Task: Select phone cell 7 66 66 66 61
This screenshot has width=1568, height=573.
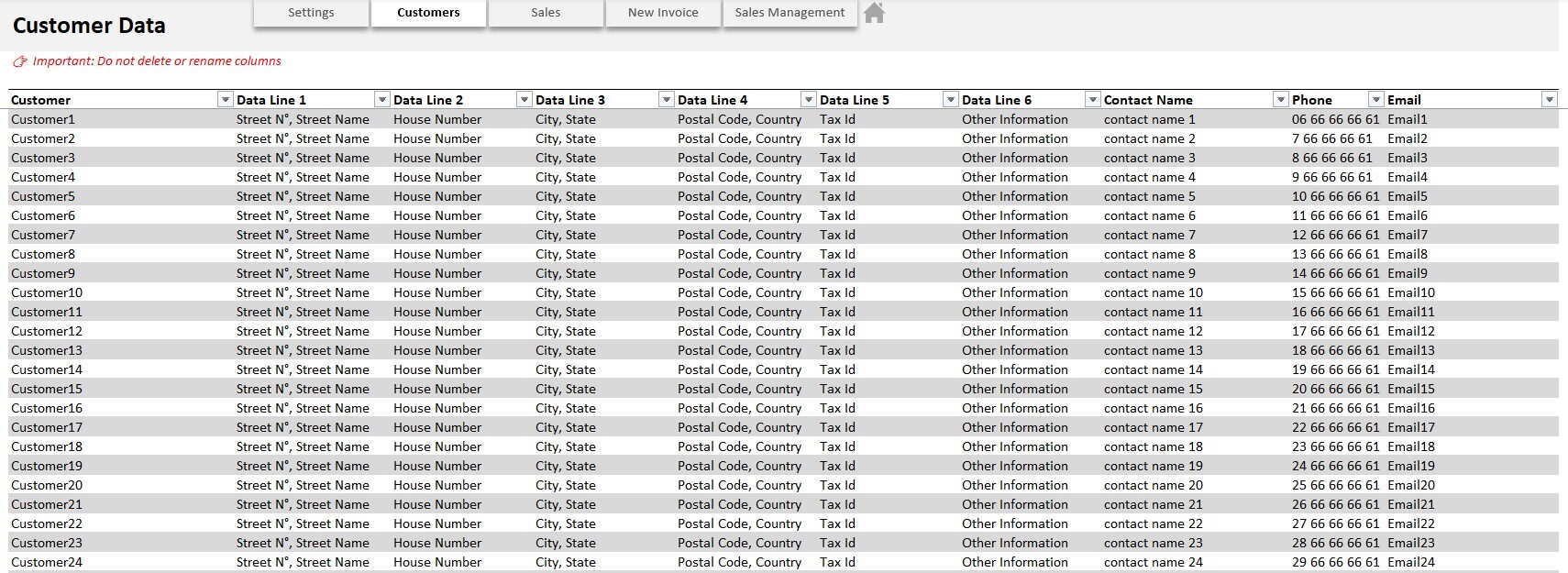Action: [x=1336, y=138]
